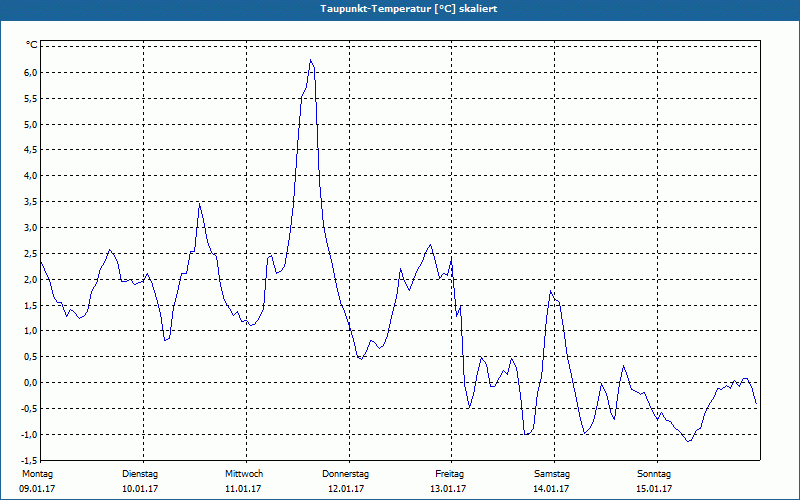This screenshot has width=800, height=500.
Task: Click the 6,0 y-axis label
Action: click(31, 72)
